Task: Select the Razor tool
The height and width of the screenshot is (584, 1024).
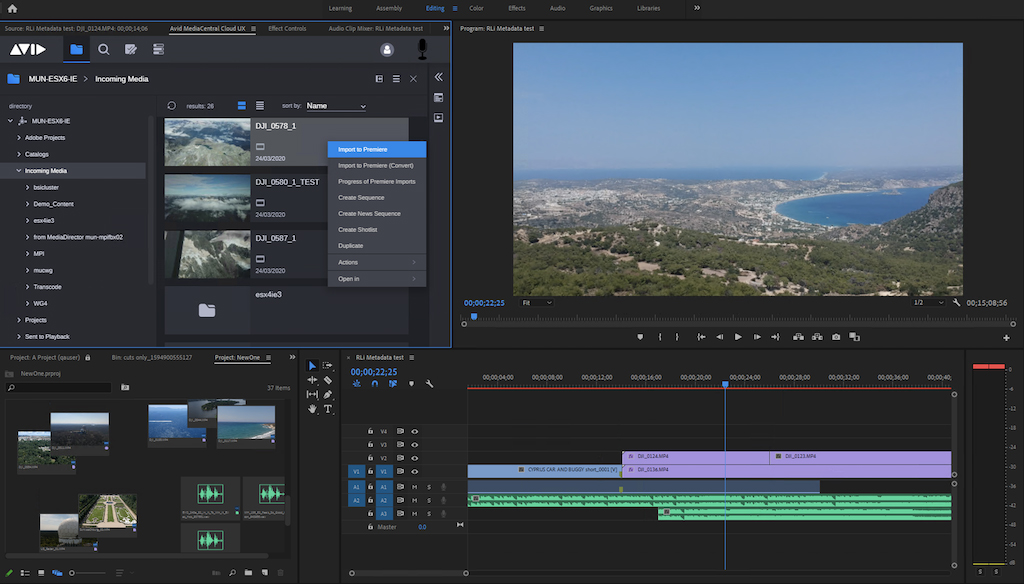Action: click(328, 380)
